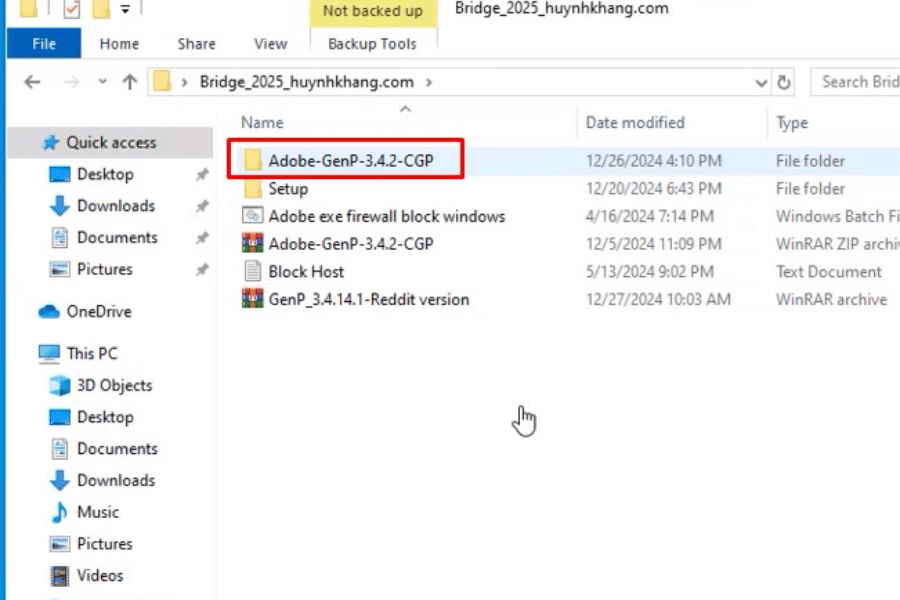Viewport: 900px width, 600px height.
Task: Open the GenP_3.4.14.1-Reddit version archive
Action: 368,299
